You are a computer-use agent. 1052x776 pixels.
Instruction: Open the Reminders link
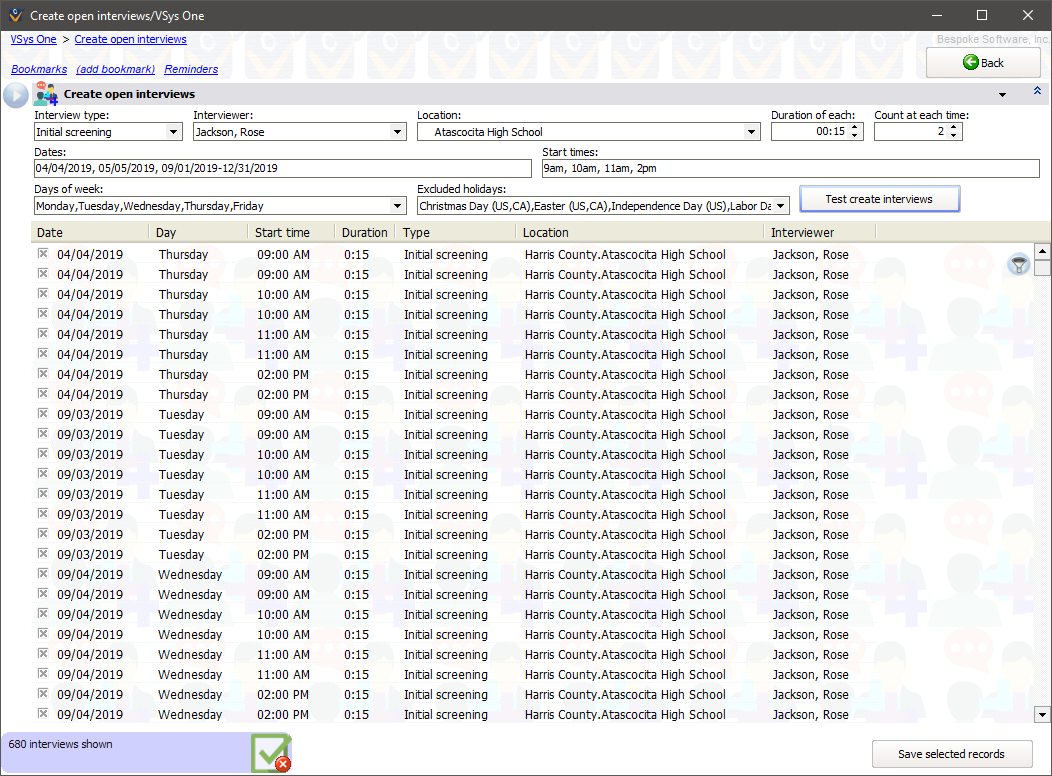click(191, 70)
